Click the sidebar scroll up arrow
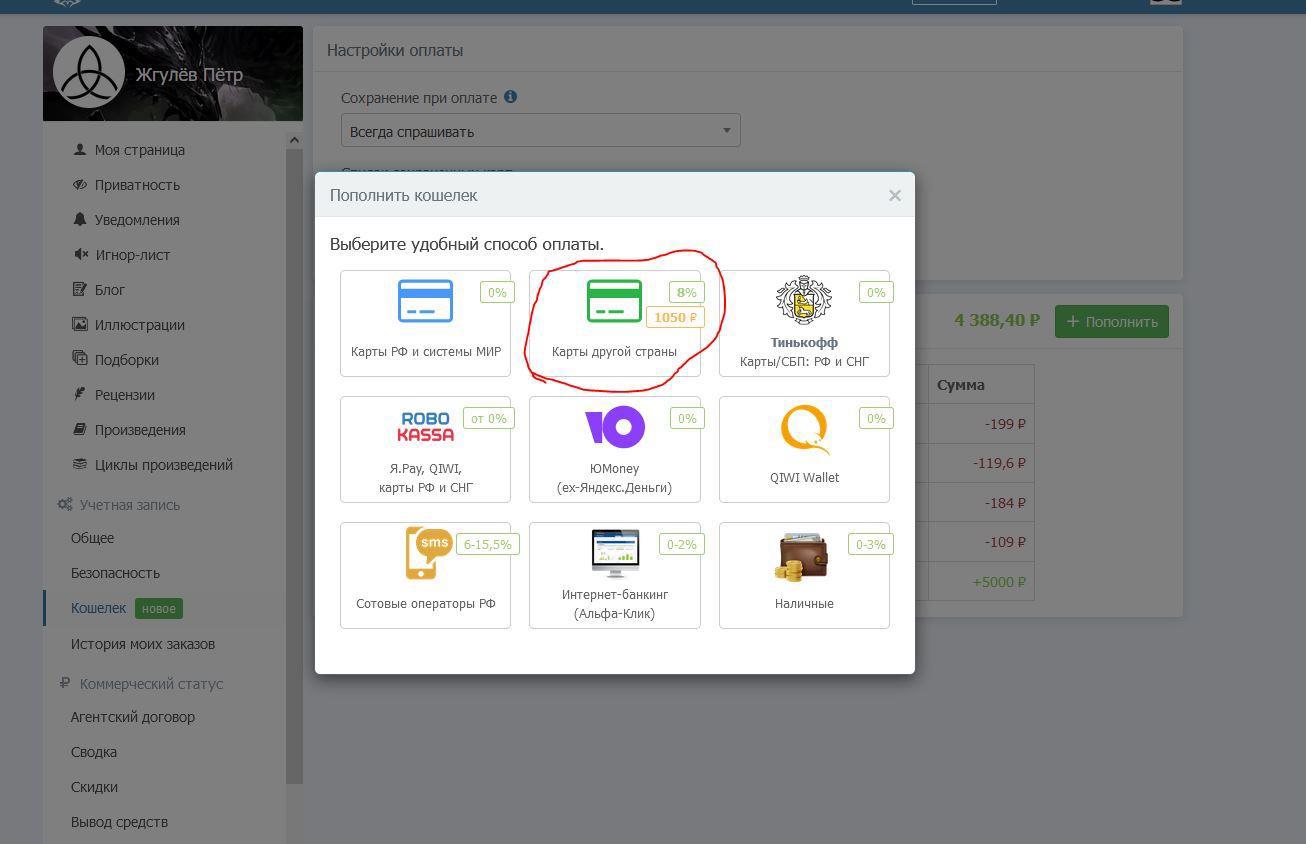 [294, 140]
